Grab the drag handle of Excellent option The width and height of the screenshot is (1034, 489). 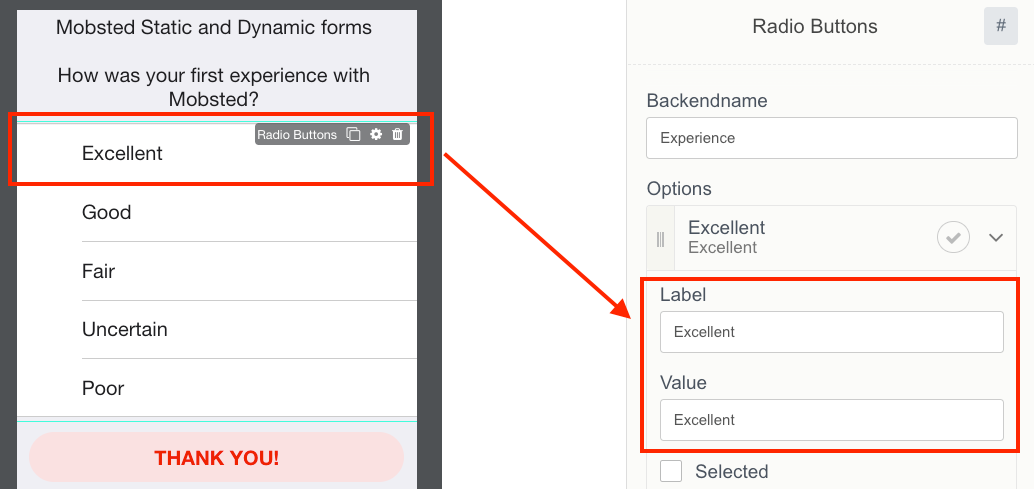(660, 238)
